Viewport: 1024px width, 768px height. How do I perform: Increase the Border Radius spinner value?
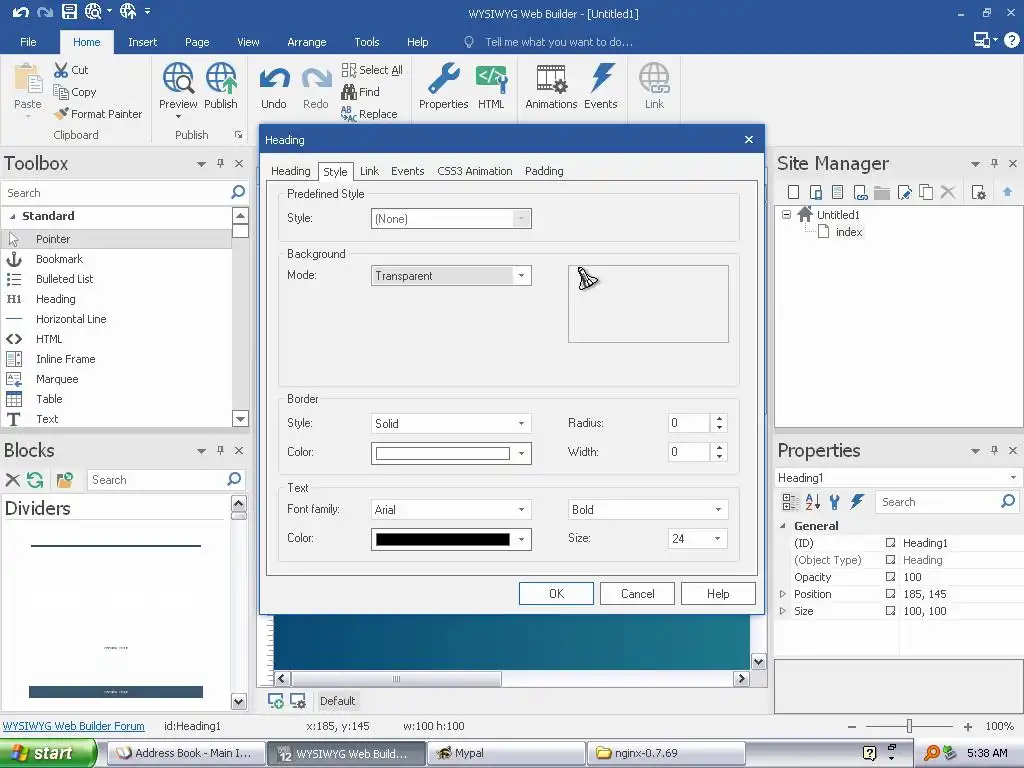(719, 419)
